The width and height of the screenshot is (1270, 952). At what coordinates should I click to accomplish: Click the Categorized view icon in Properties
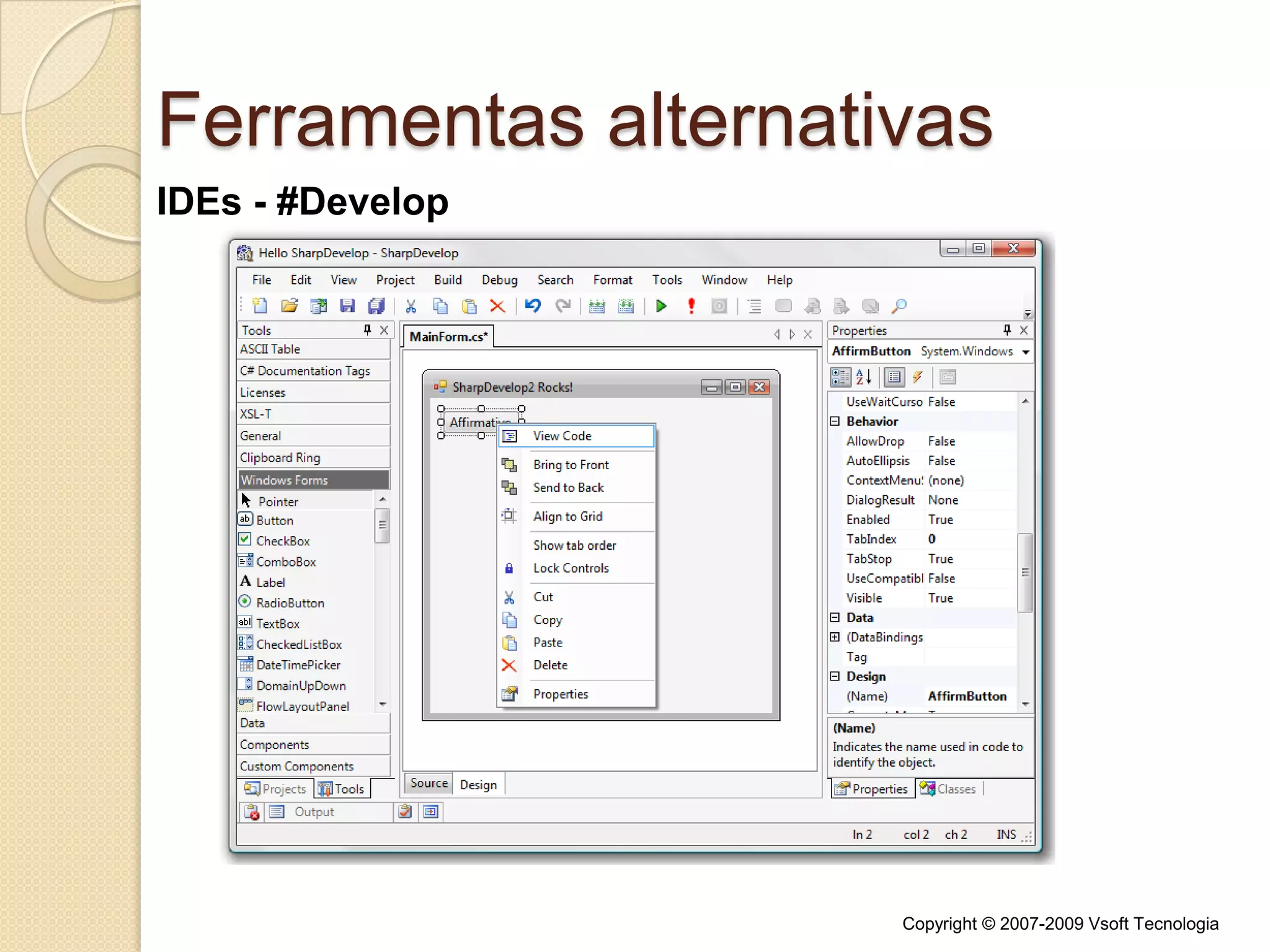pos(840,377)
